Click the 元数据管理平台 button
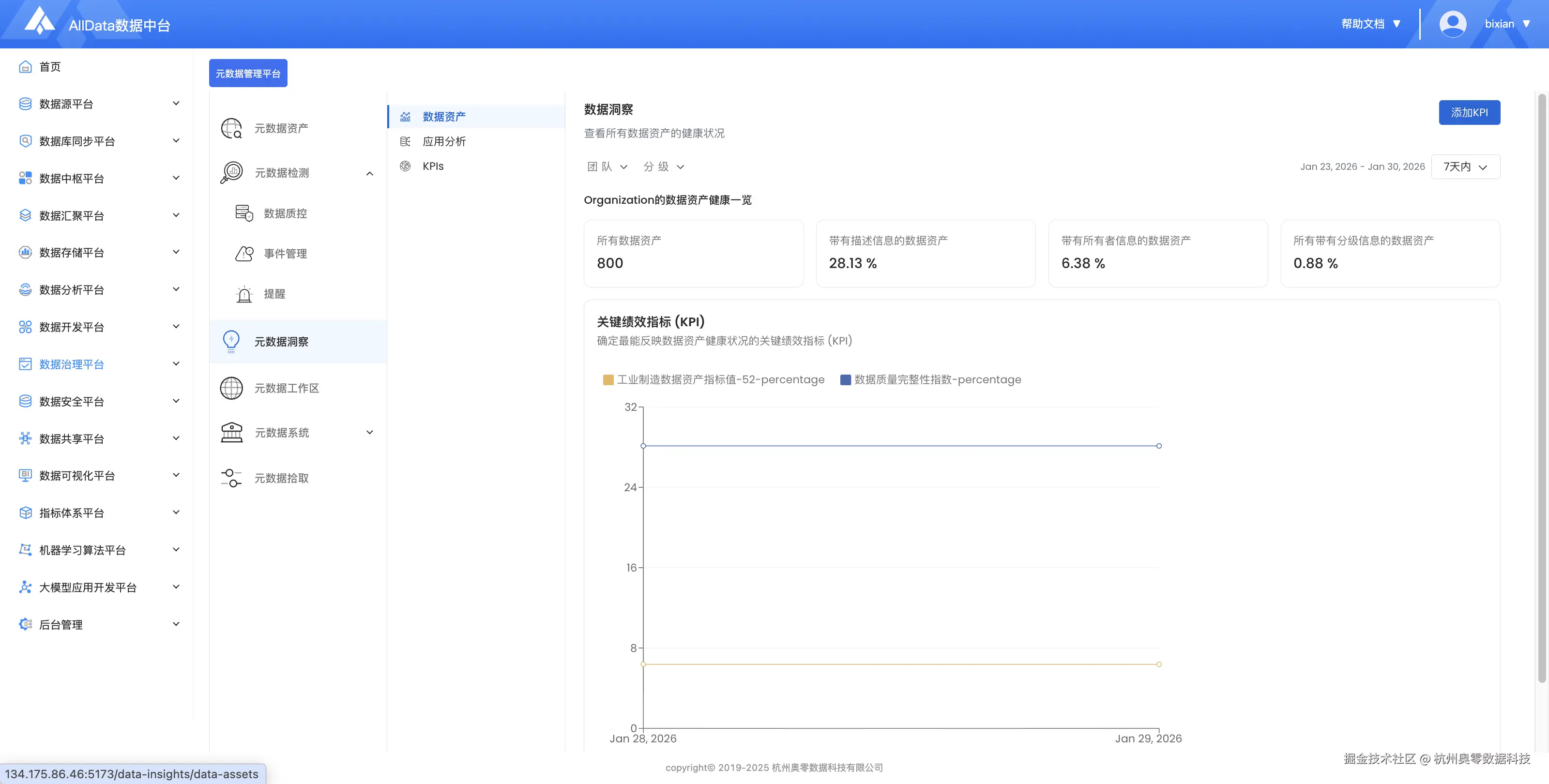 pos(248,74)
